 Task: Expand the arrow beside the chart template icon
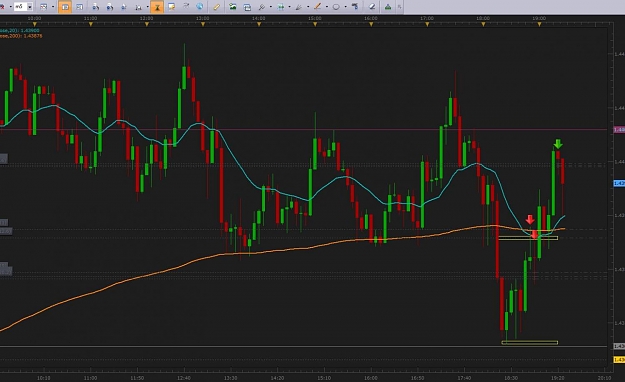click(x=53, y=7)
